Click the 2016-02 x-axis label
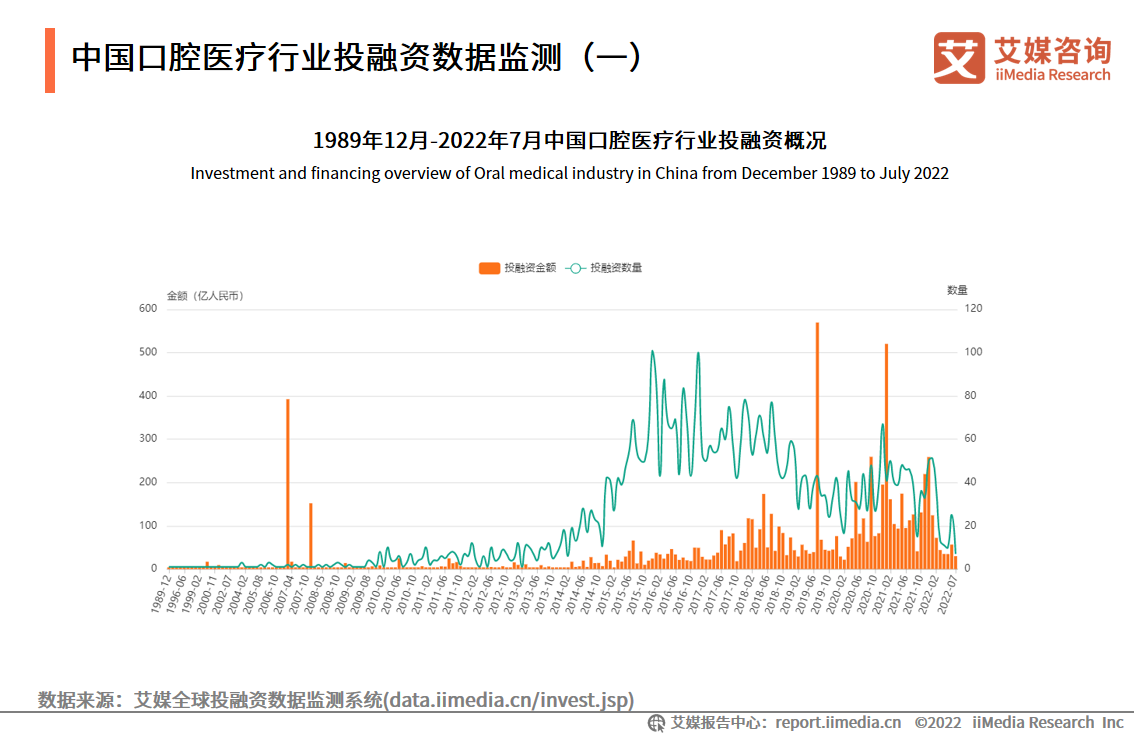The height and width of the screenshot is (737, 1134). click(652, 594)
